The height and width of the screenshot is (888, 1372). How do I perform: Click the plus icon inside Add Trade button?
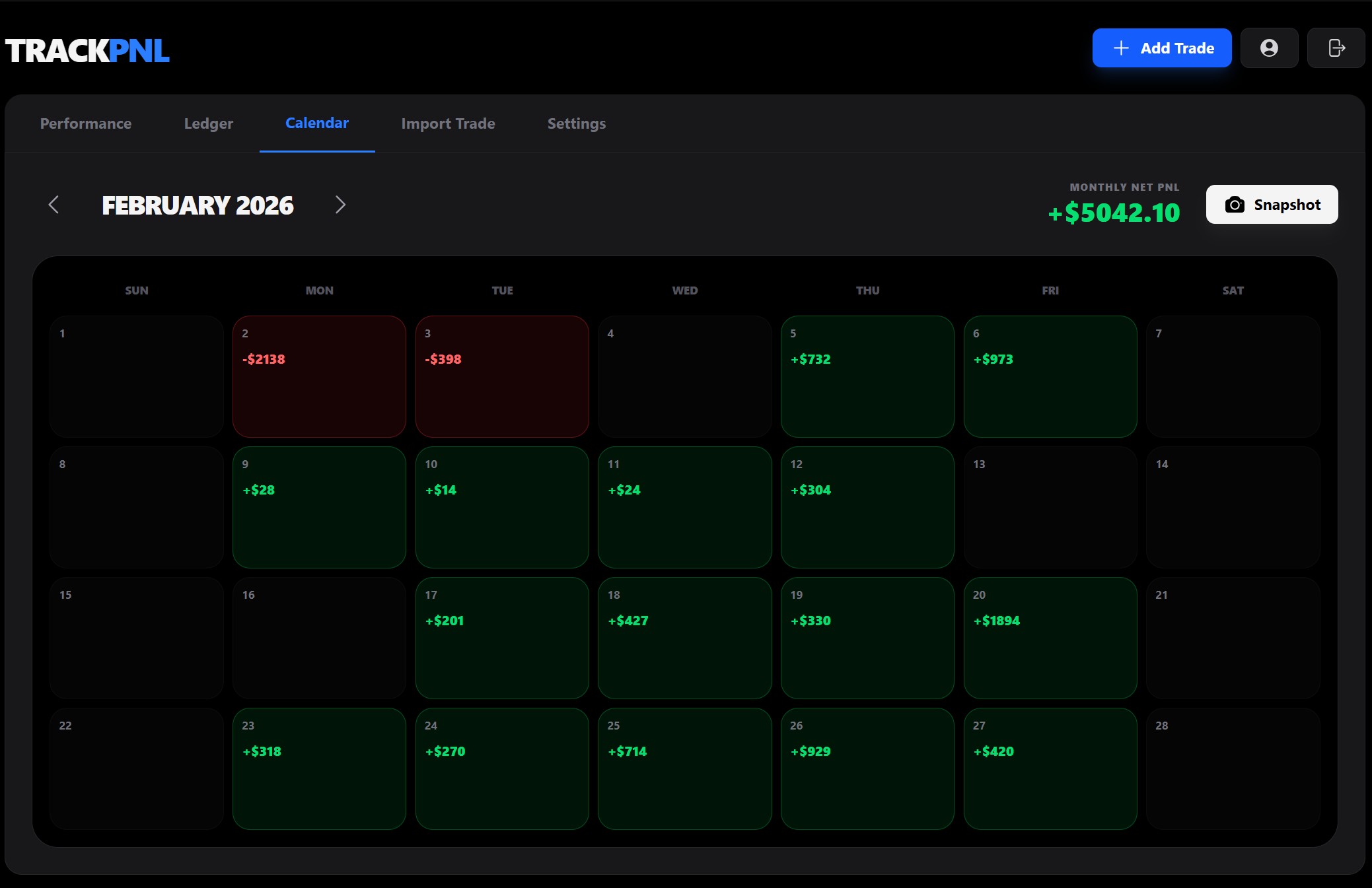click(1120, 48)
